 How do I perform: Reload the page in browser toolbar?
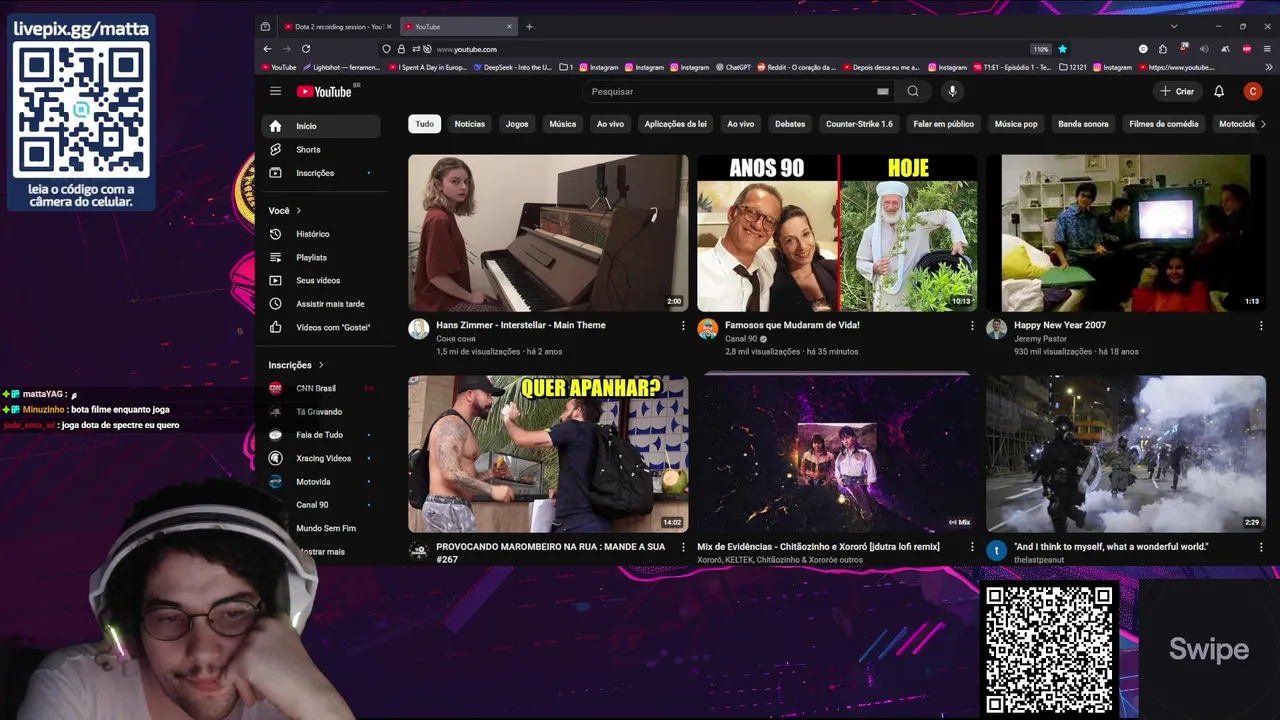(x=306, y=49)
